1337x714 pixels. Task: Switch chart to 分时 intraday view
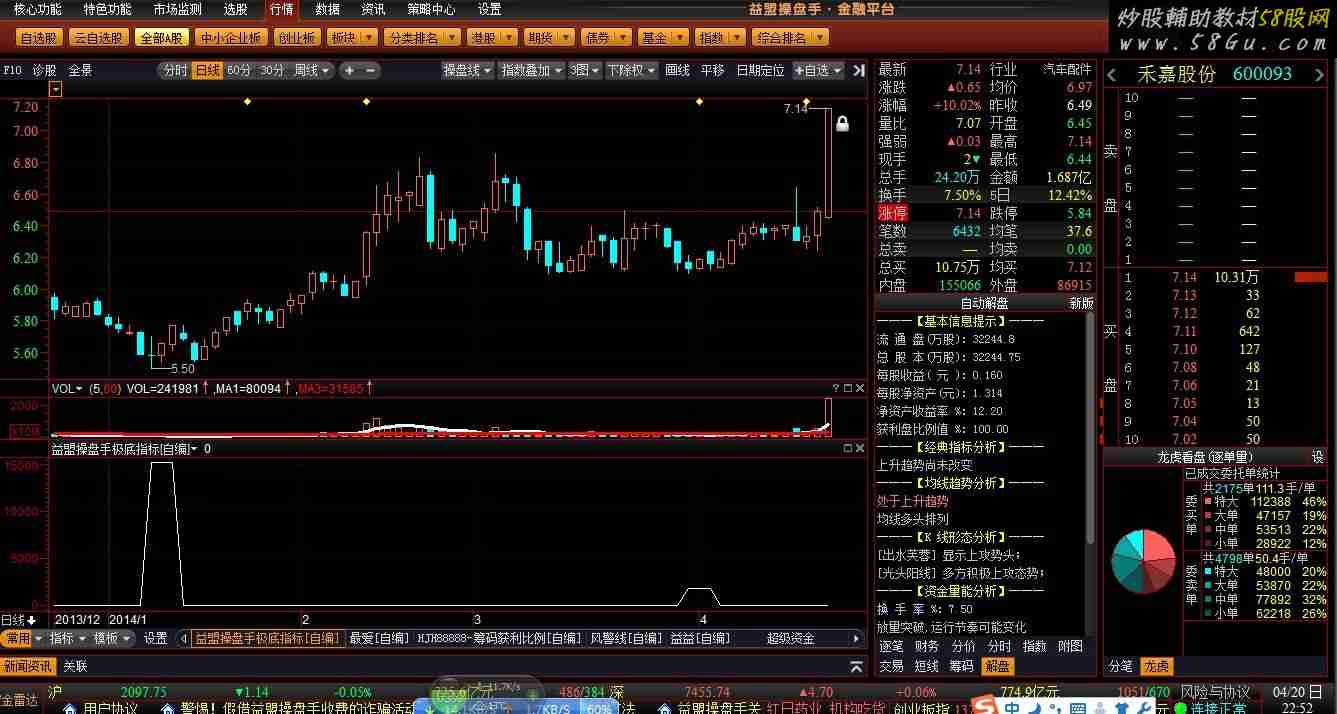click(x=174, y=70)
